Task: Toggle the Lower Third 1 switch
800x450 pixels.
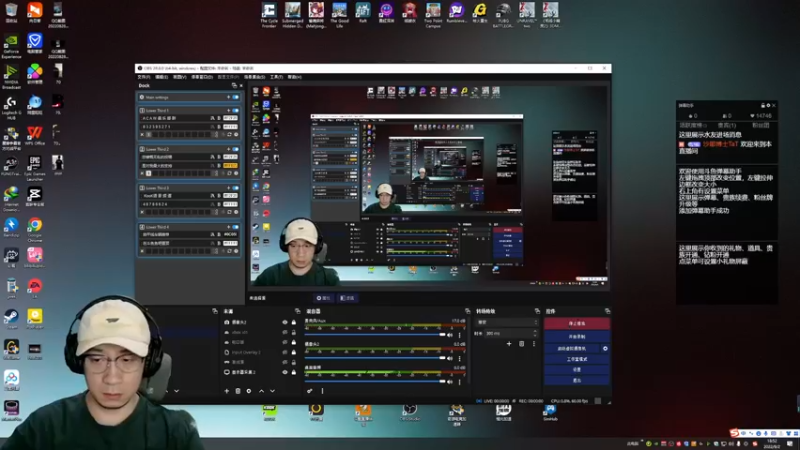Action: point(235,110)
